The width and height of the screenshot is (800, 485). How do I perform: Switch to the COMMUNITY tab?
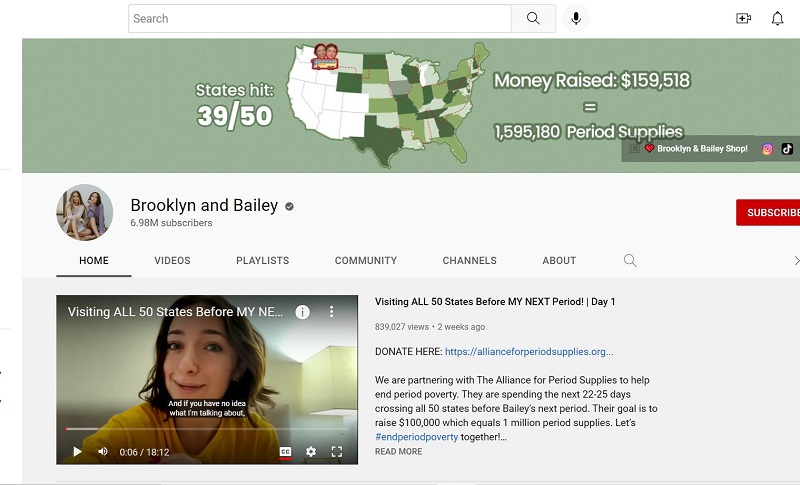tap(366, 261)
